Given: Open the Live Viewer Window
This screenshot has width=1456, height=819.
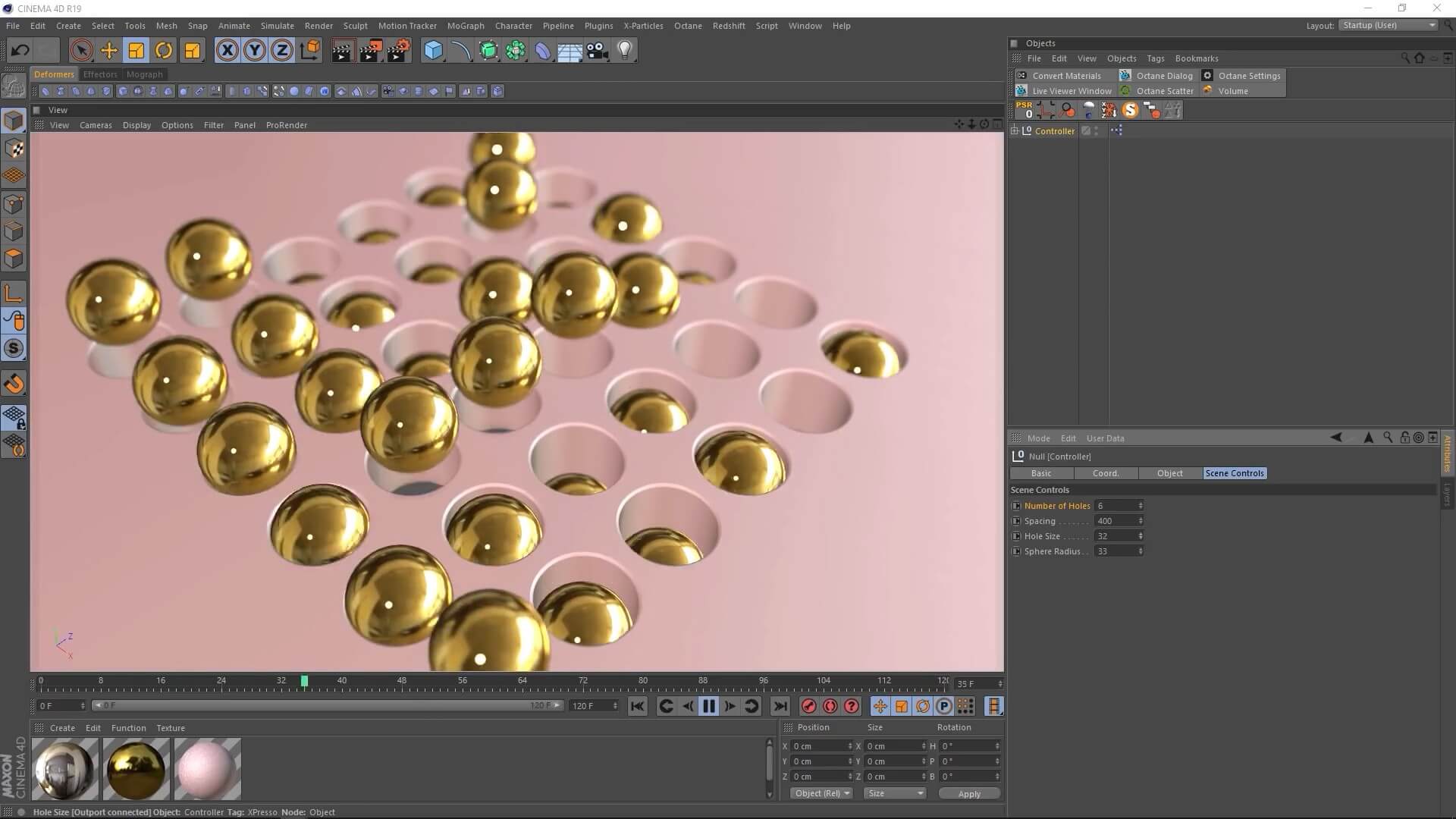Looking at the screenshot, I should (1071, 91).
